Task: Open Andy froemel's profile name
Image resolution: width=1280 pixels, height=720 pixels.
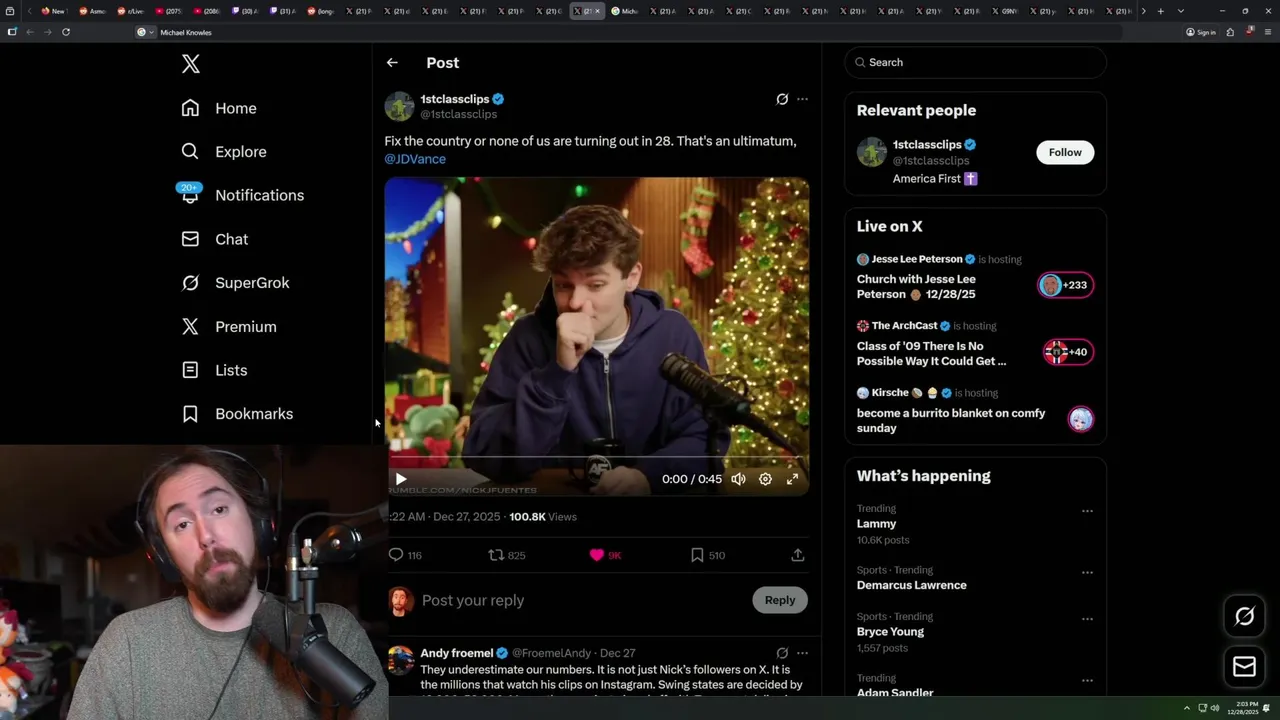Action: pyautogui.click(x=457, y=653)
